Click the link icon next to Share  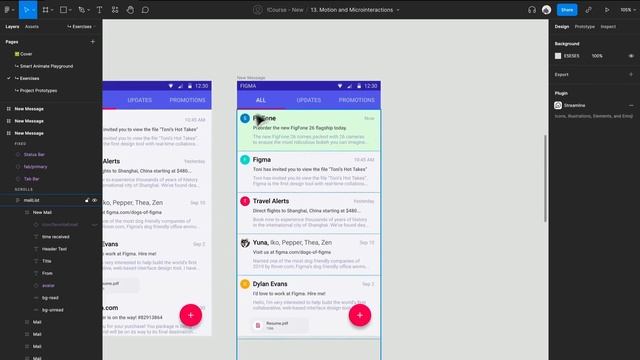[588, 10]
